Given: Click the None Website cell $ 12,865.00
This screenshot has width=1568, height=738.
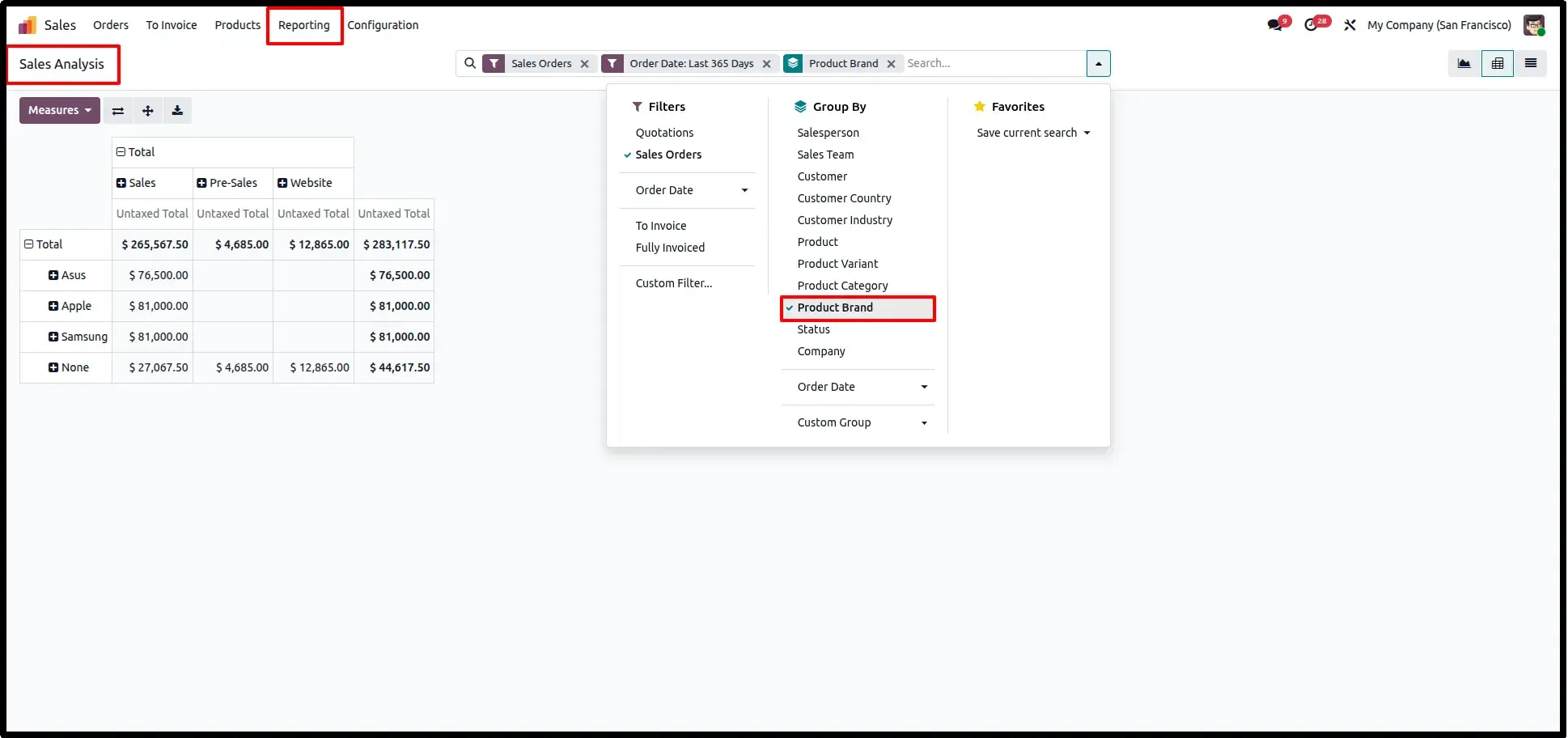Looking at the screenshot, I should pos(313,367).
